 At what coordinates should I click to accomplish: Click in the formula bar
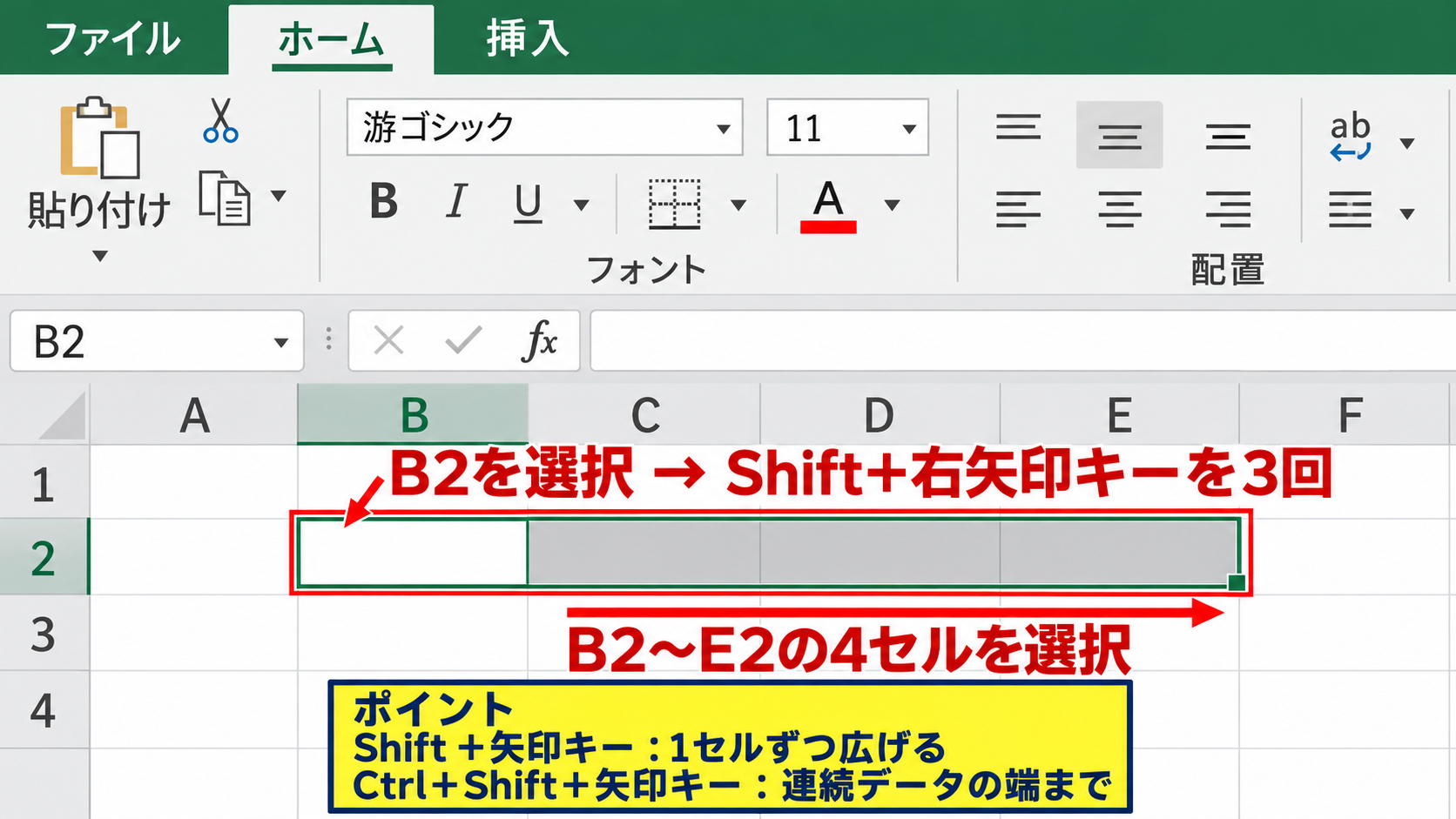pyautogui.click(x=1022, y=340)
